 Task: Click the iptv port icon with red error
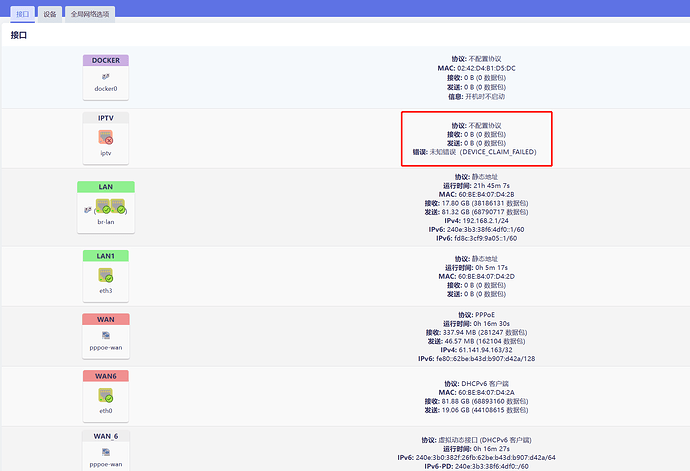[x=105, y=137]
